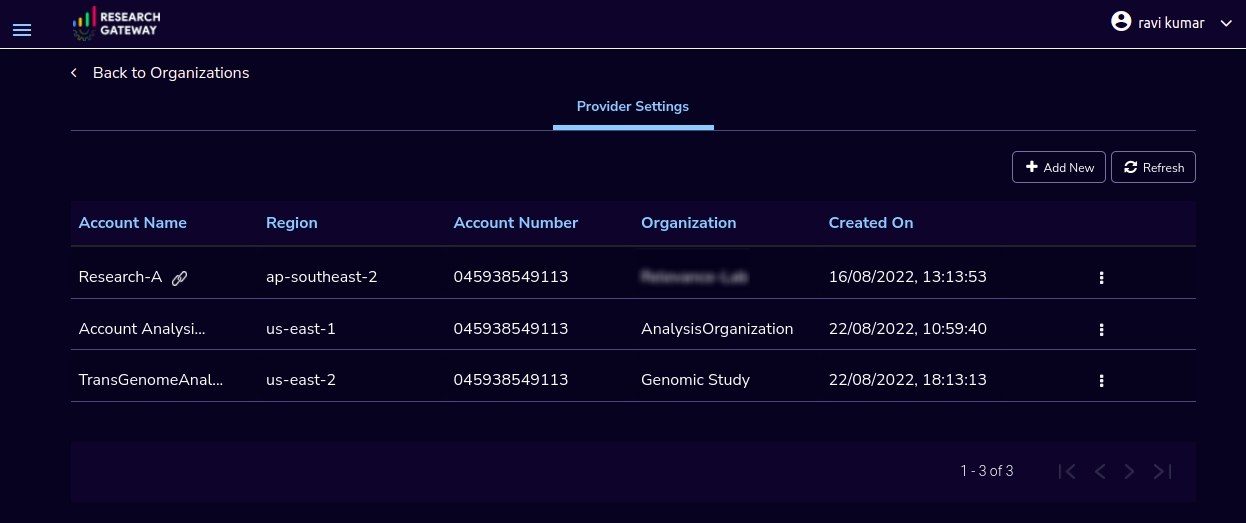Viewport: 1246px width, 523px height.
Task: Go back to Organizations
Action: (x=171, y=73)
